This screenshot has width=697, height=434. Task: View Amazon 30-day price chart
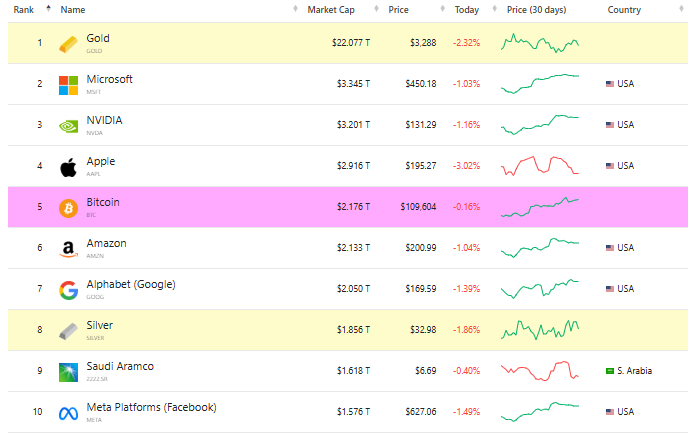point(540,248)
